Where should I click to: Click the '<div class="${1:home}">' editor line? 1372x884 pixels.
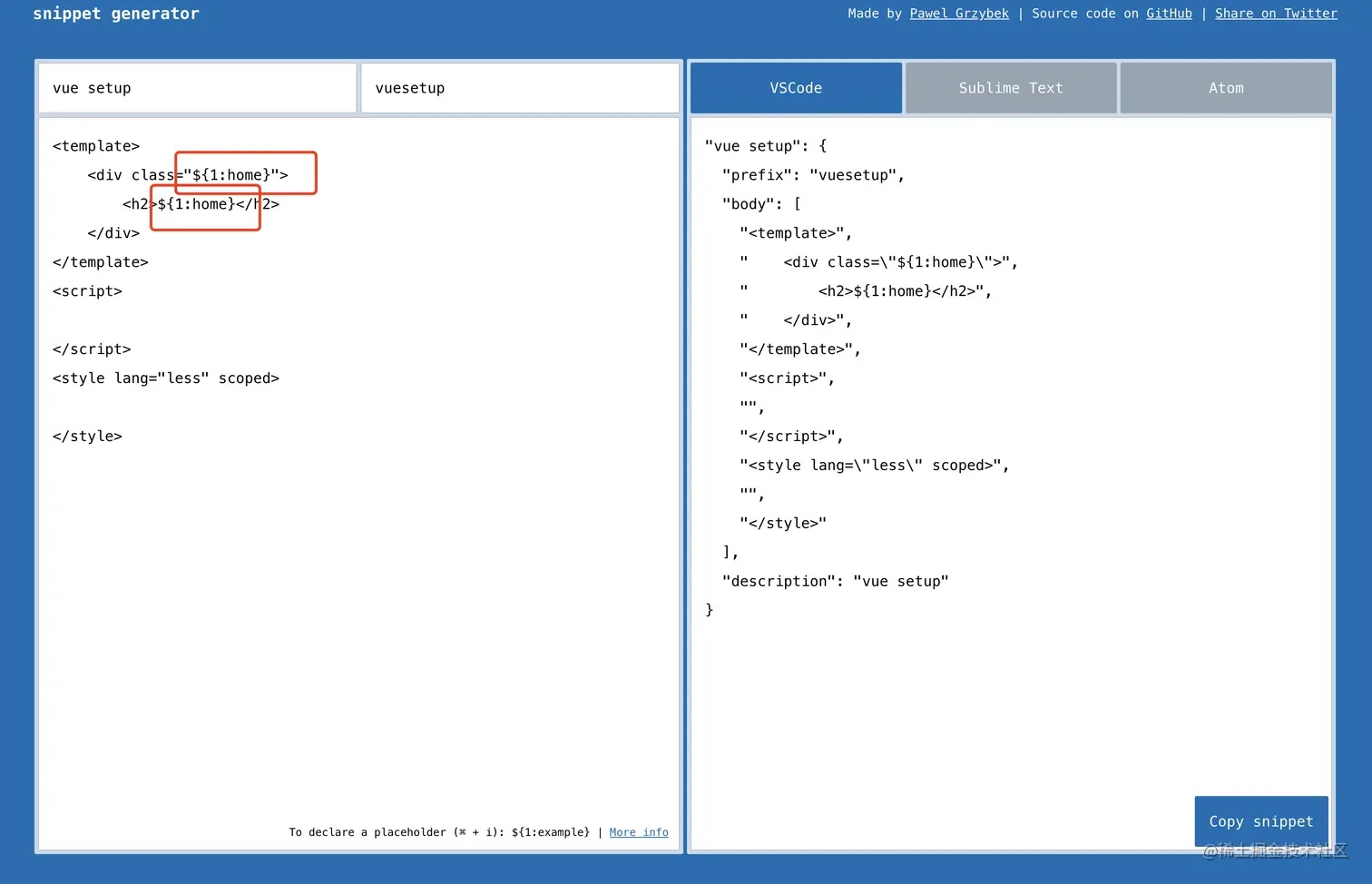coord(188,175)
